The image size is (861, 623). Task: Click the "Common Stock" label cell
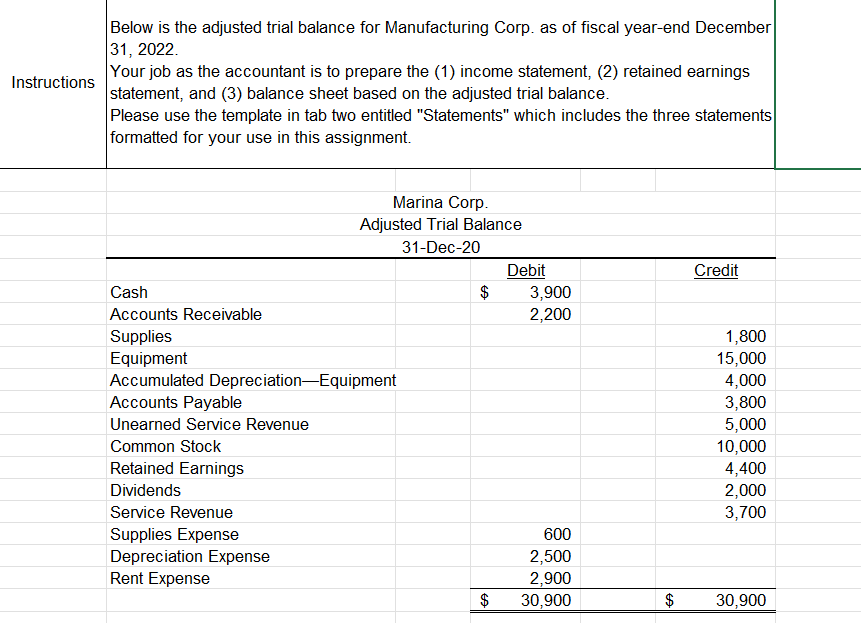[165, 446]
